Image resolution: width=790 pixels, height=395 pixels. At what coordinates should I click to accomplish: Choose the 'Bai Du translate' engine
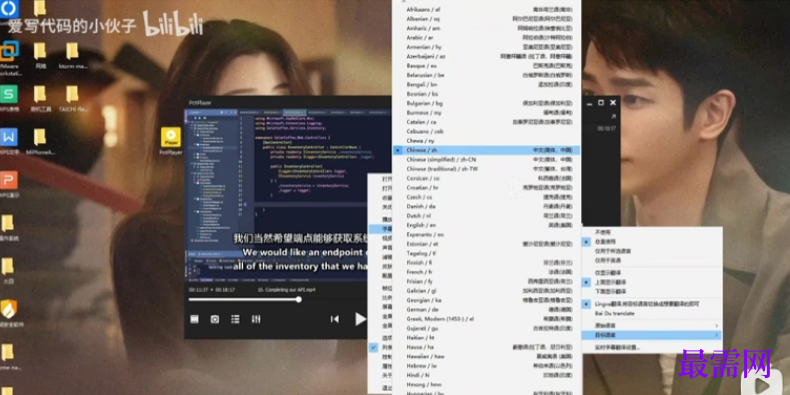652,313
